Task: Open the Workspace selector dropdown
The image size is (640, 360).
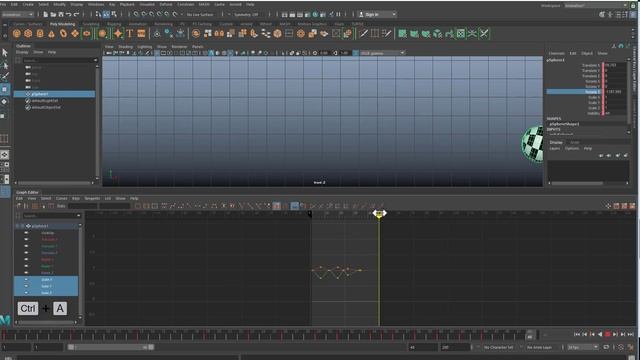Action: pos(596,5)
